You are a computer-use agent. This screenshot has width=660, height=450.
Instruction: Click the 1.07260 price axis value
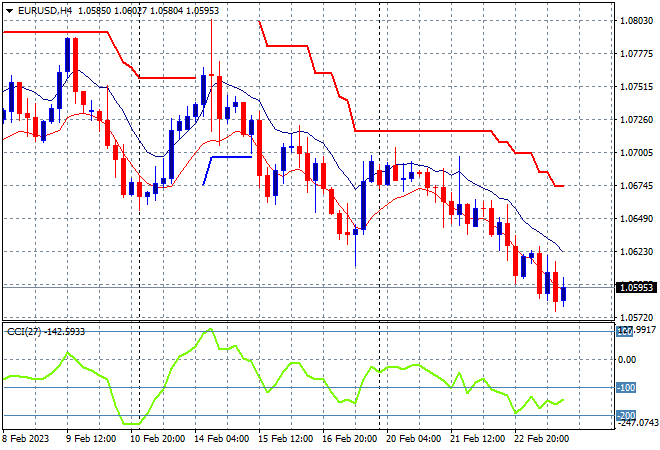pyautogui.click(x=636, y=120)
